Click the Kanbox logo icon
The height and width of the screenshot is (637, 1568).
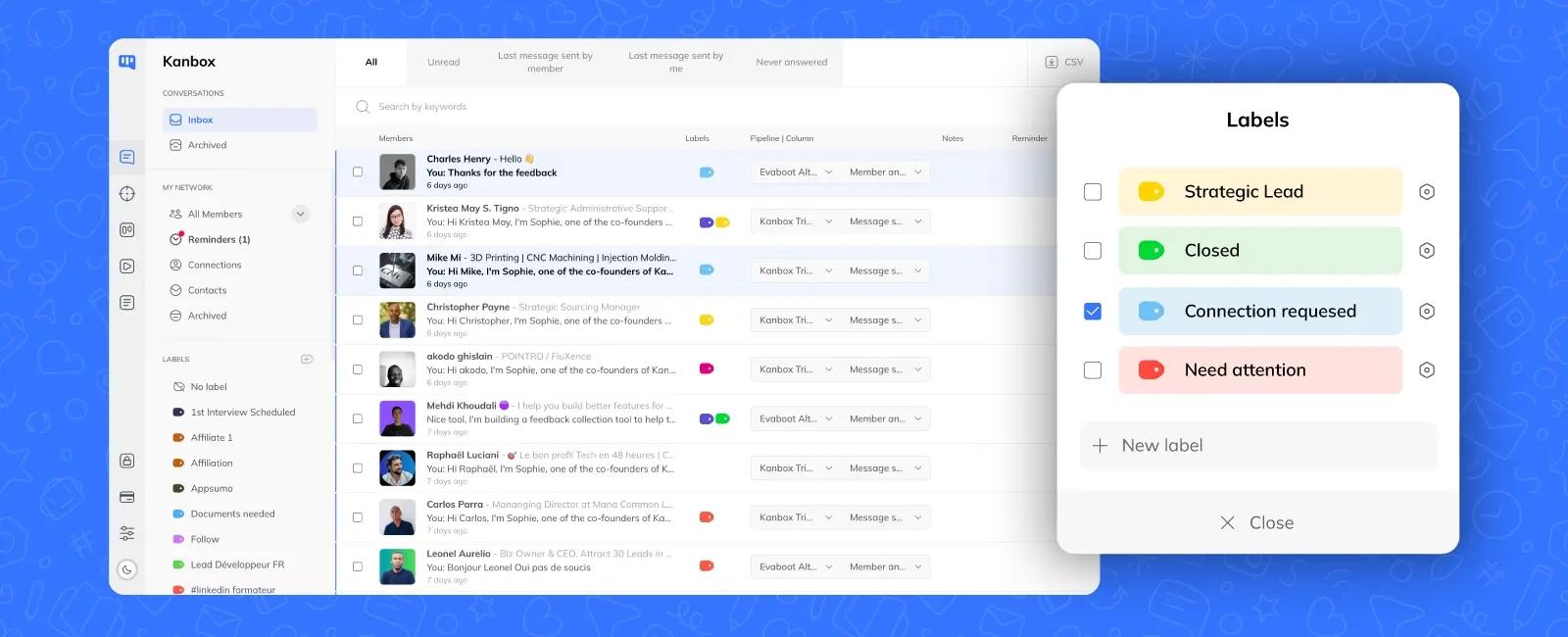click(127, 62)
